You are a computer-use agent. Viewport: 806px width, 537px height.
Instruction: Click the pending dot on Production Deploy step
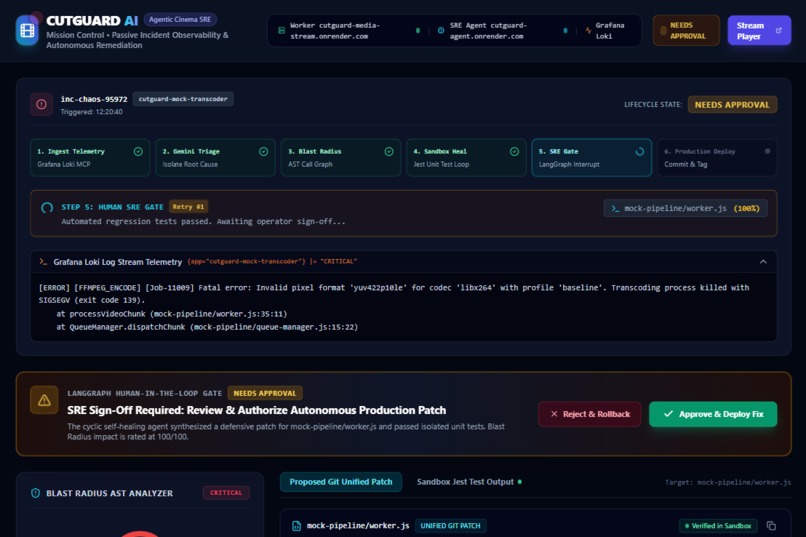[767, 151]
